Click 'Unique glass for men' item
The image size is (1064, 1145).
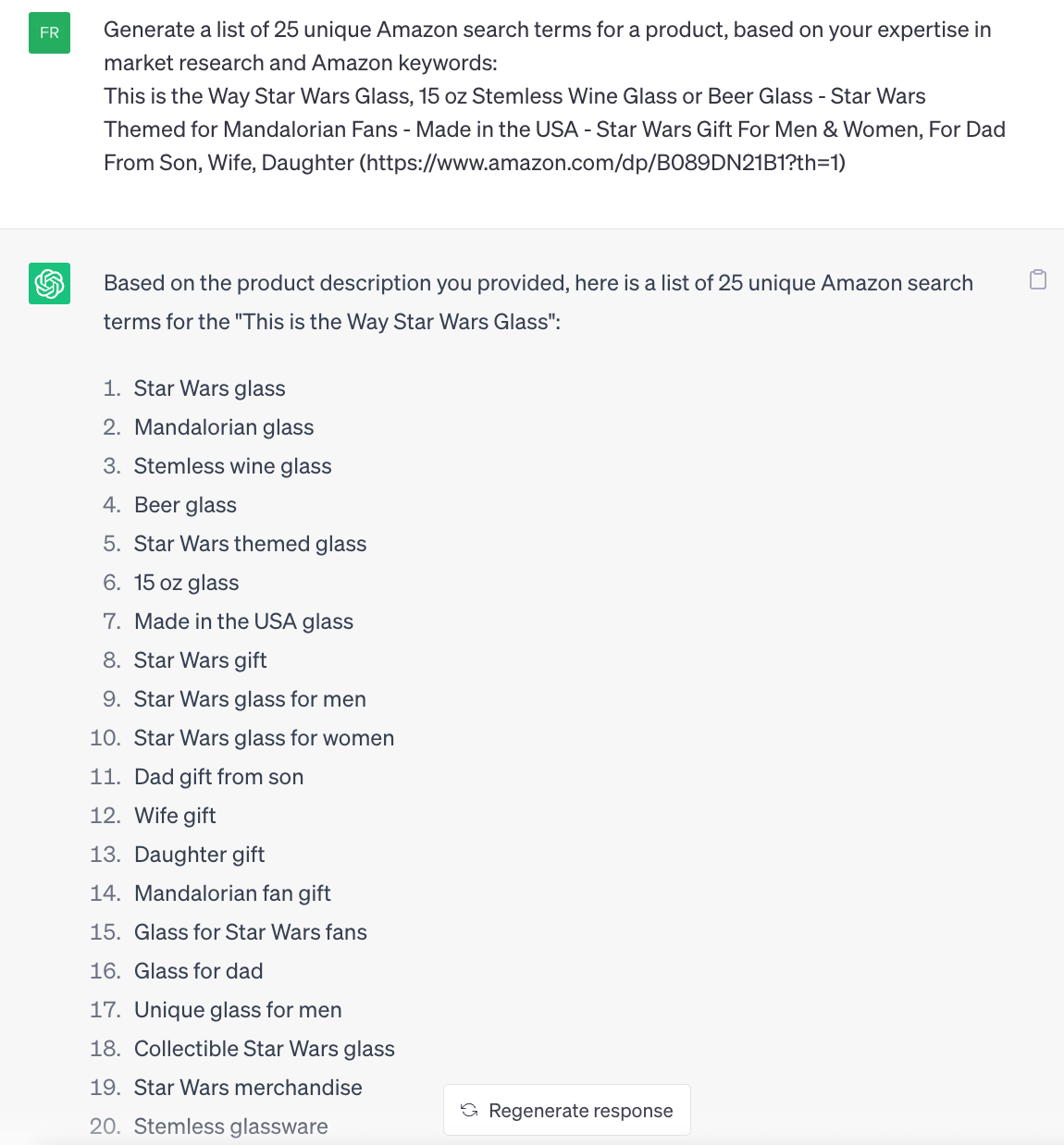pos(238,1010)
